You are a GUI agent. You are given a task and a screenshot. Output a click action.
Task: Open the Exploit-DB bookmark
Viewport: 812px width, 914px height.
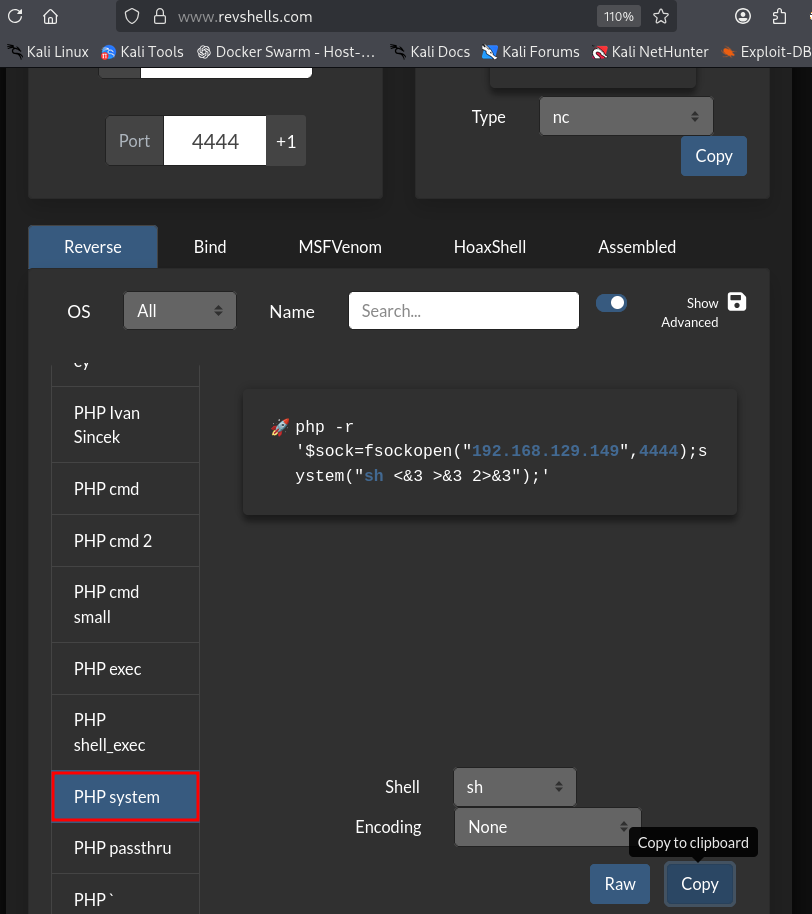(766, 52)
